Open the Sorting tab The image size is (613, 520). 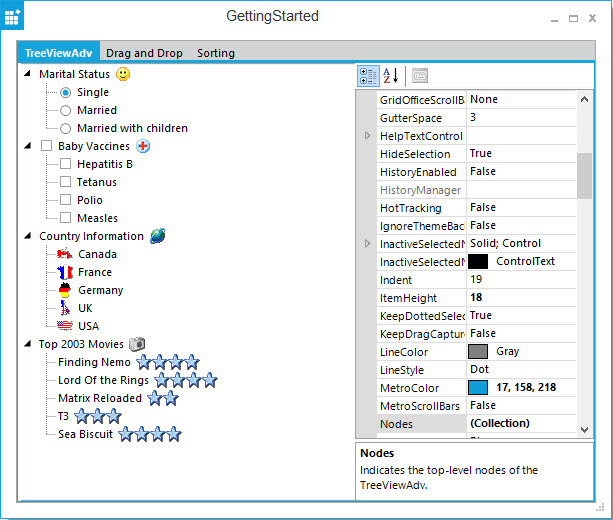click(x=216, y=53)
